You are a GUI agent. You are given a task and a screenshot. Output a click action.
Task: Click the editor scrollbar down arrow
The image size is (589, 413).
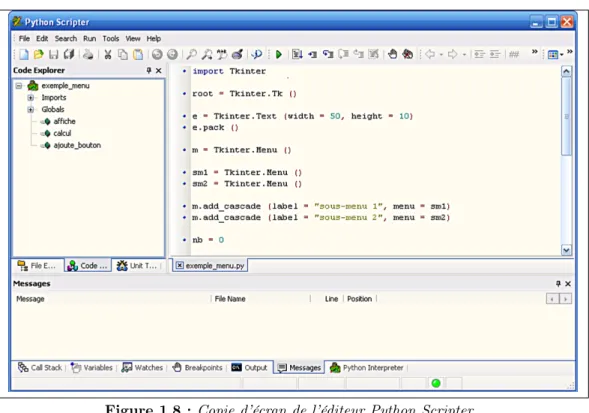click(566, 250)
